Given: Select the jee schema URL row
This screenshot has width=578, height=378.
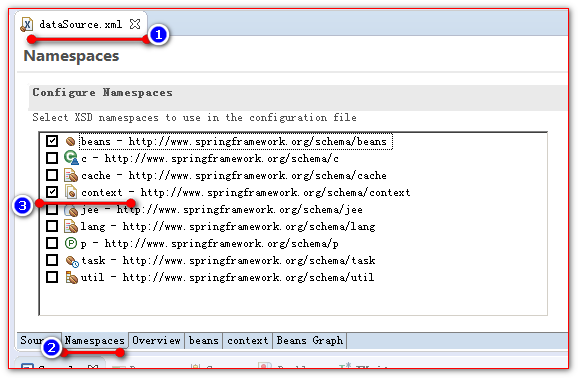Looking at the screenshot, I should coord(222,209).
